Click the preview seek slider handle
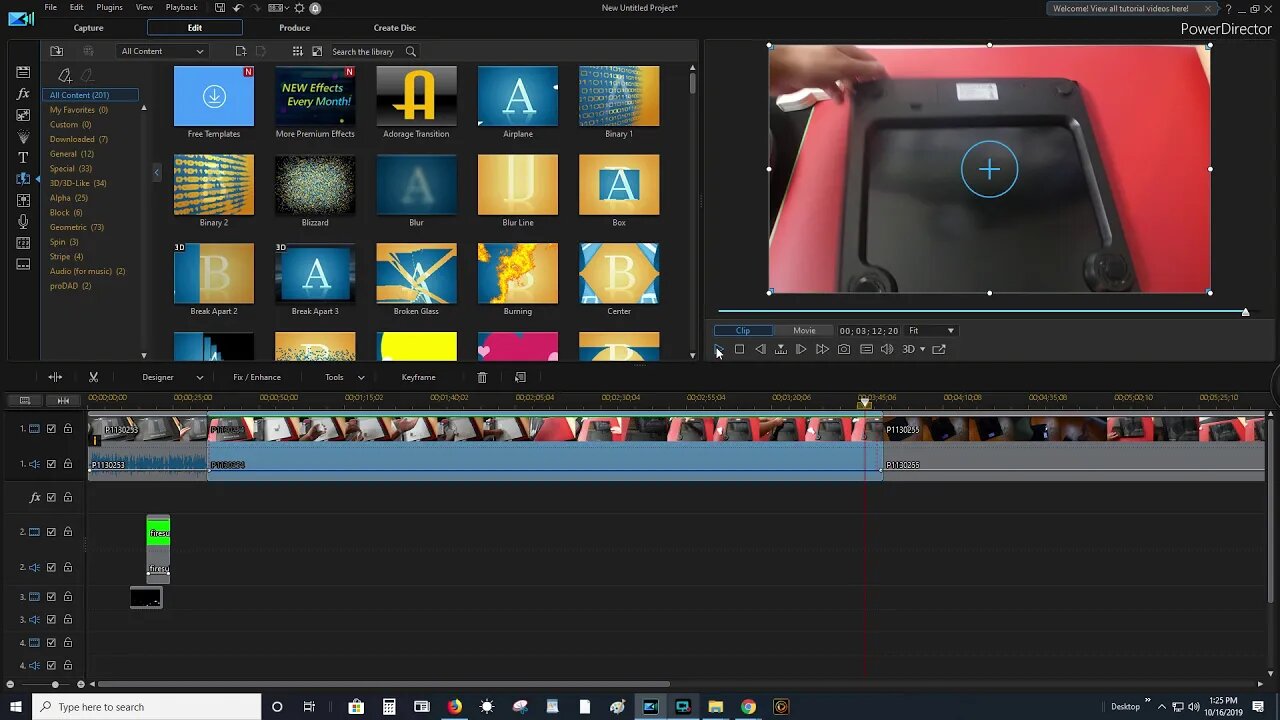This screenshot has height=720, width=1280. point(1245,312)
